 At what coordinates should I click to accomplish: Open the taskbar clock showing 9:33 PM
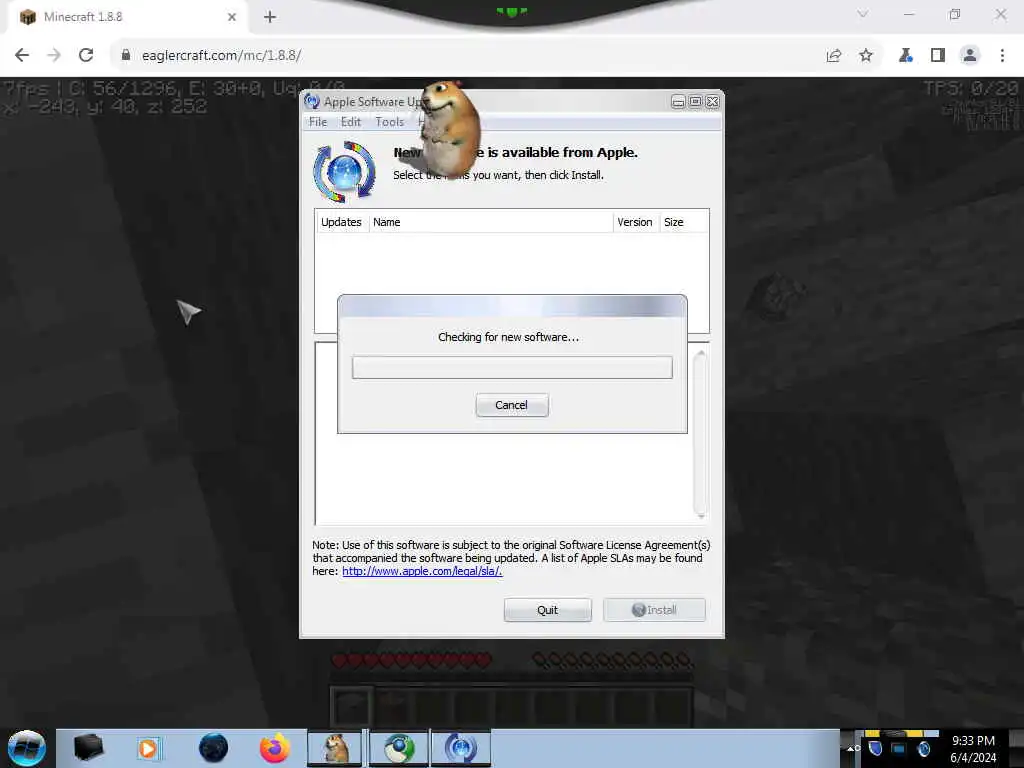pyautogui.click(x=973, y=749)
